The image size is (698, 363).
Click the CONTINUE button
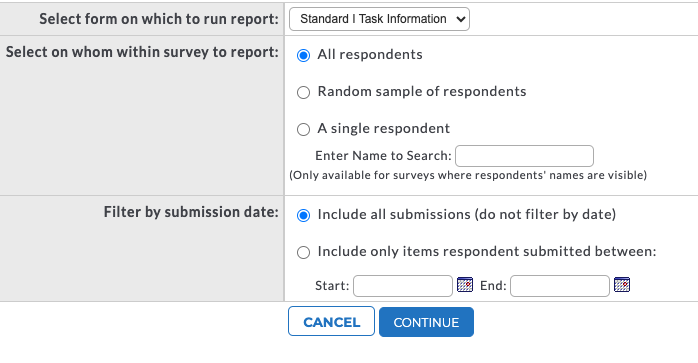click(x=426, y=322)
